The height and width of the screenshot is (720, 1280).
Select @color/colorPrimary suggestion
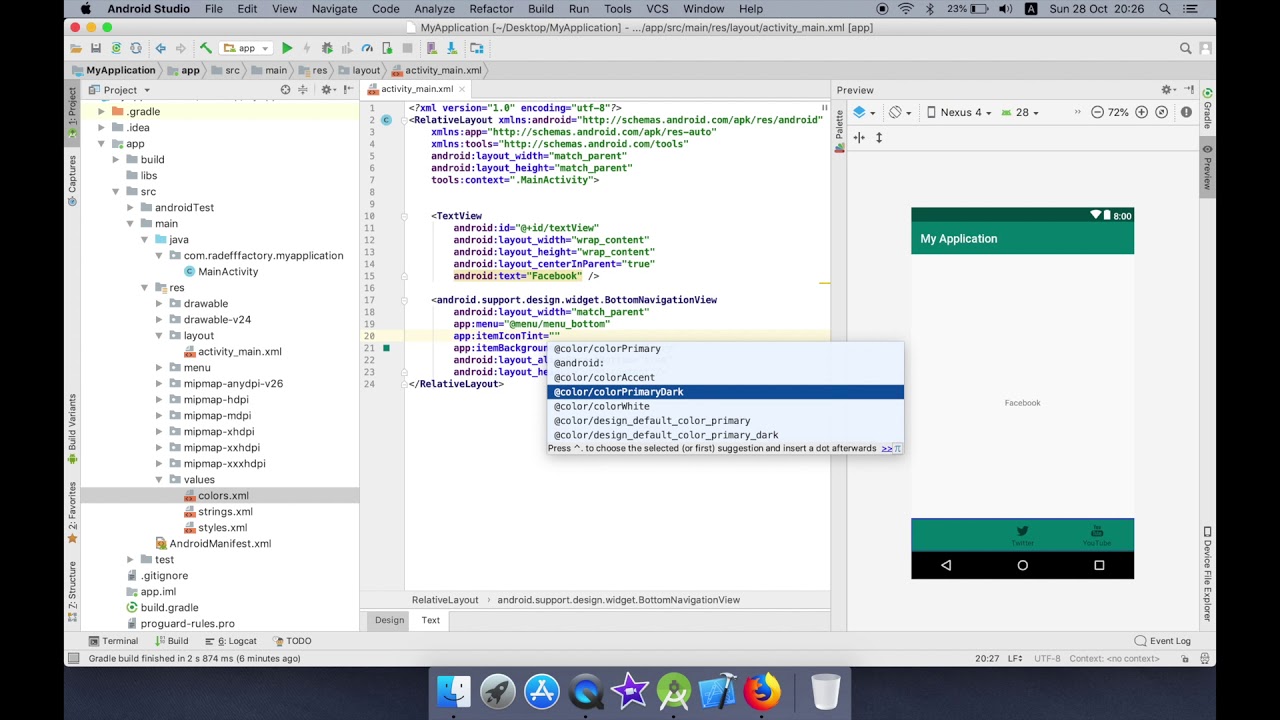[x=725, y=349]
